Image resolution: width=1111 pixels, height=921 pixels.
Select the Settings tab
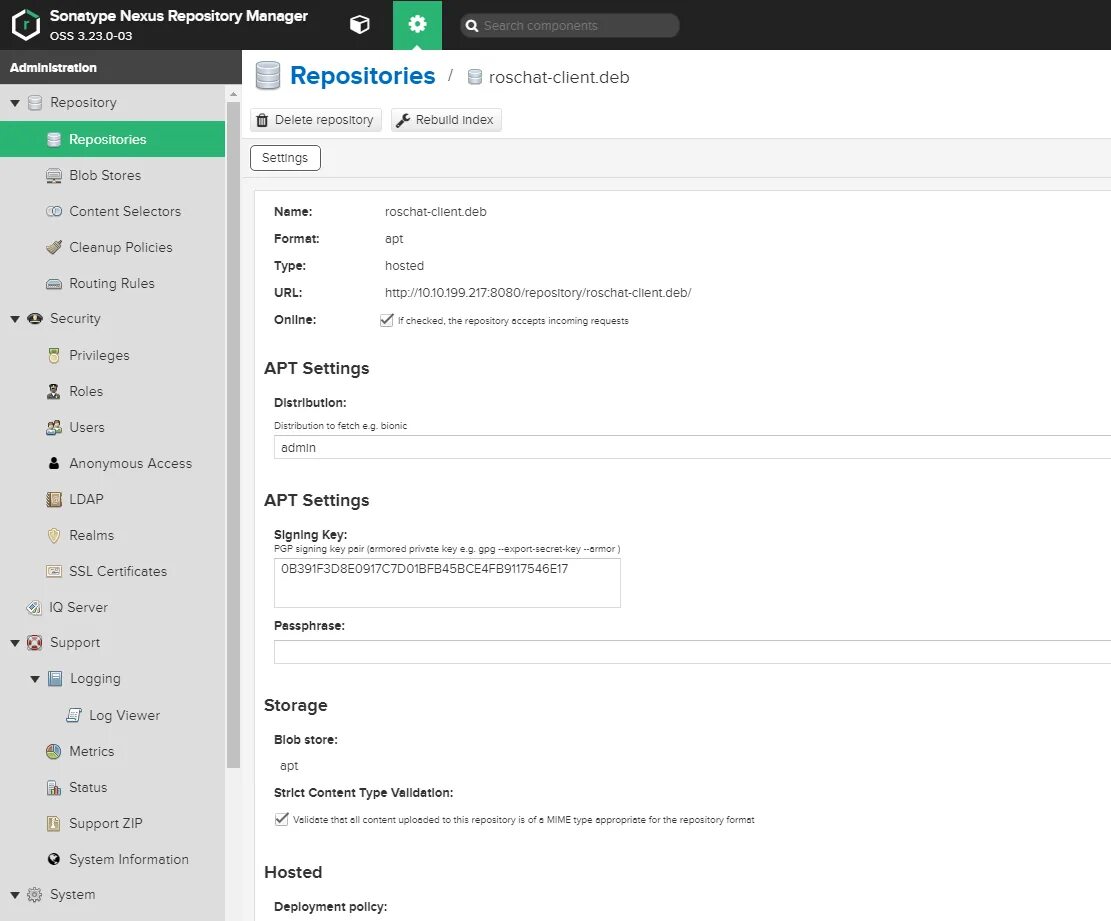(285, 158)
